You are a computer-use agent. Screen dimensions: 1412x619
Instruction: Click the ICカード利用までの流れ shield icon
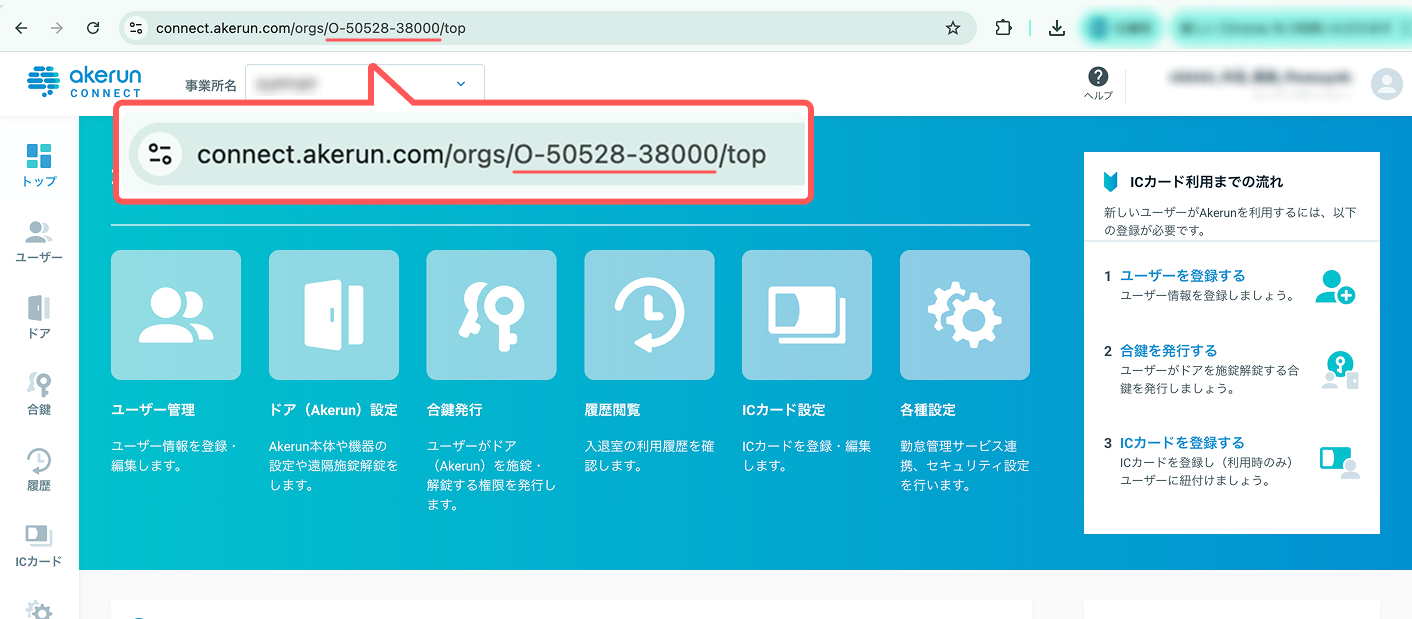pyautogui.click(x=1110, y=182)
